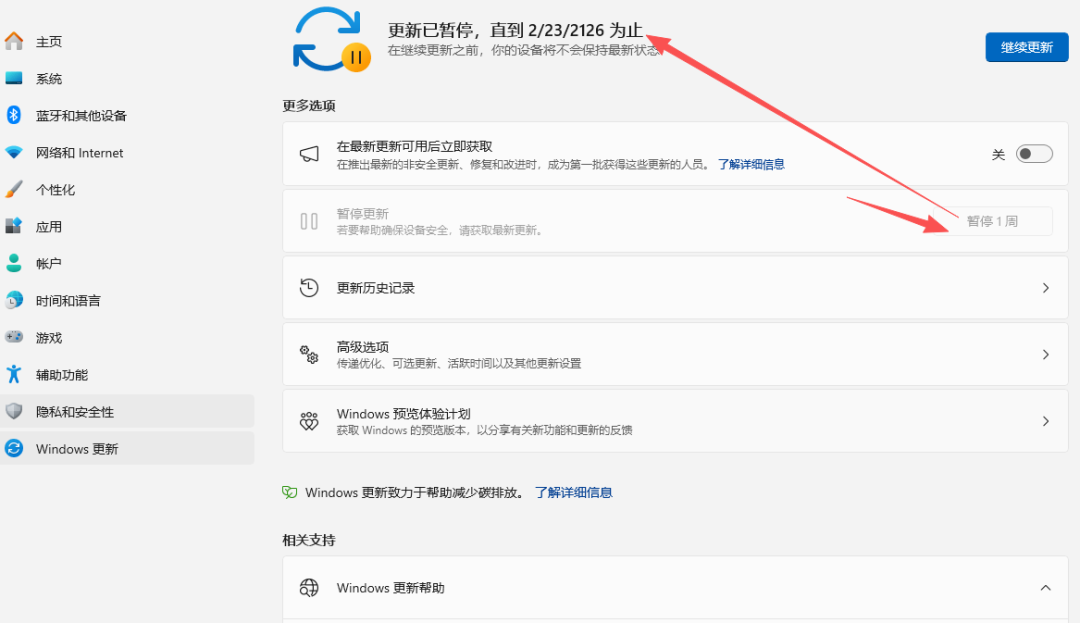
Task: Turn on 在最新更新可用后立即获取 toggle
Action: (x=1034, y=154)
